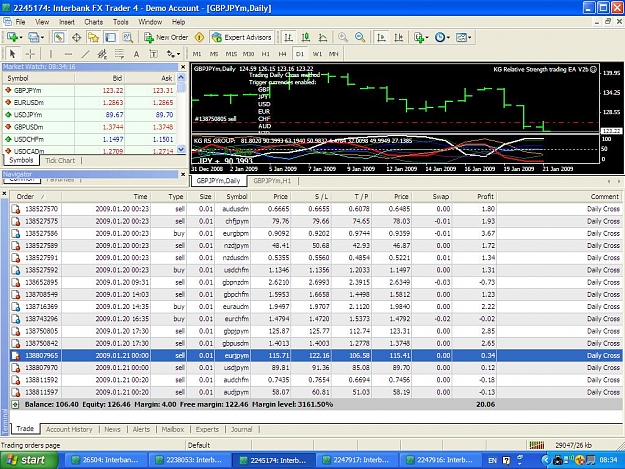Sort orders by the Symbol column header
625x469 pixels.
click(233, 196)
